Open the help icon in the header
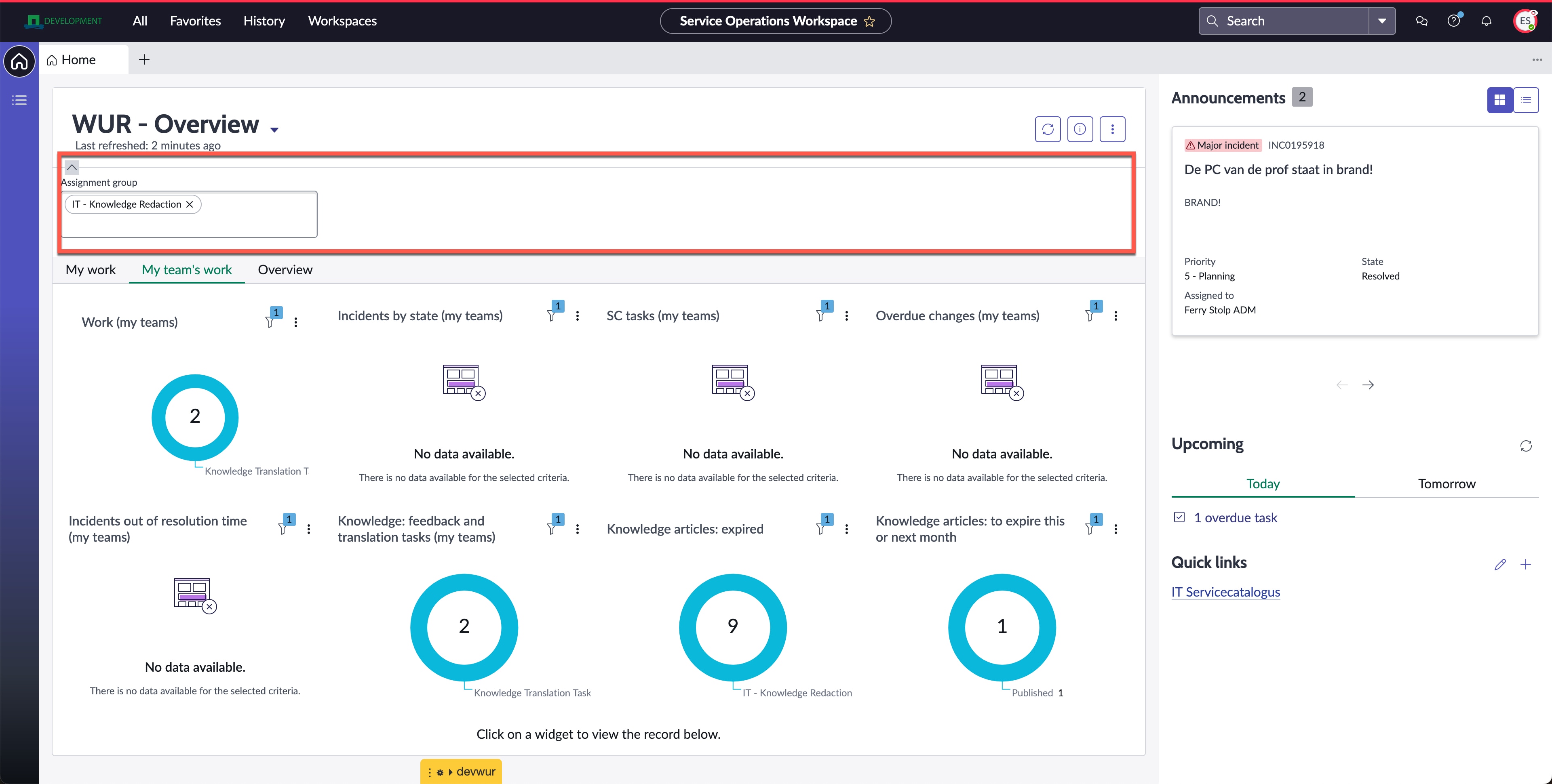Viewport: 1552px width, 784px height. tap(1453, 21)
